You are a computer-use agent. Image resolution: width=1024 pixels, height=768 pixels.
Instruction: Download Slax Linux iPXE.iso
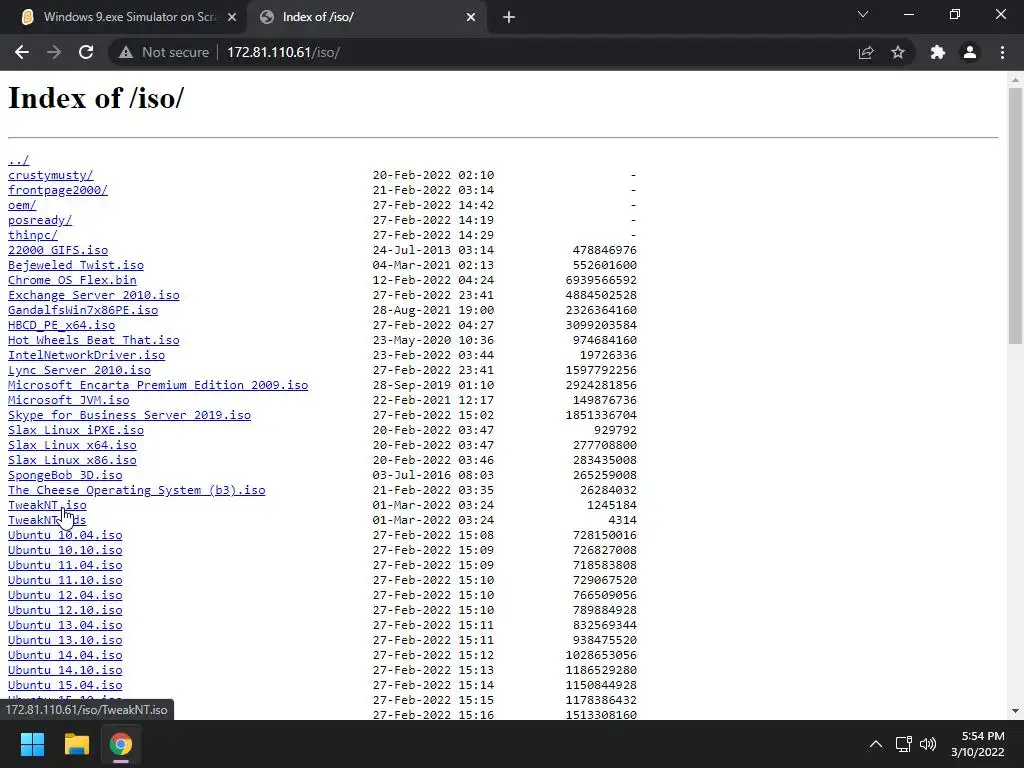76,430
